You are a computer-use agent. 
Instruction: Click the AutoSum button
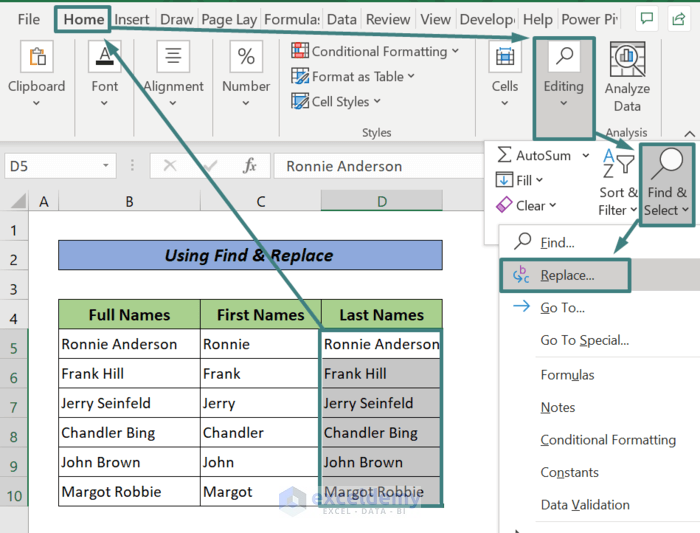tap(535, 155)
